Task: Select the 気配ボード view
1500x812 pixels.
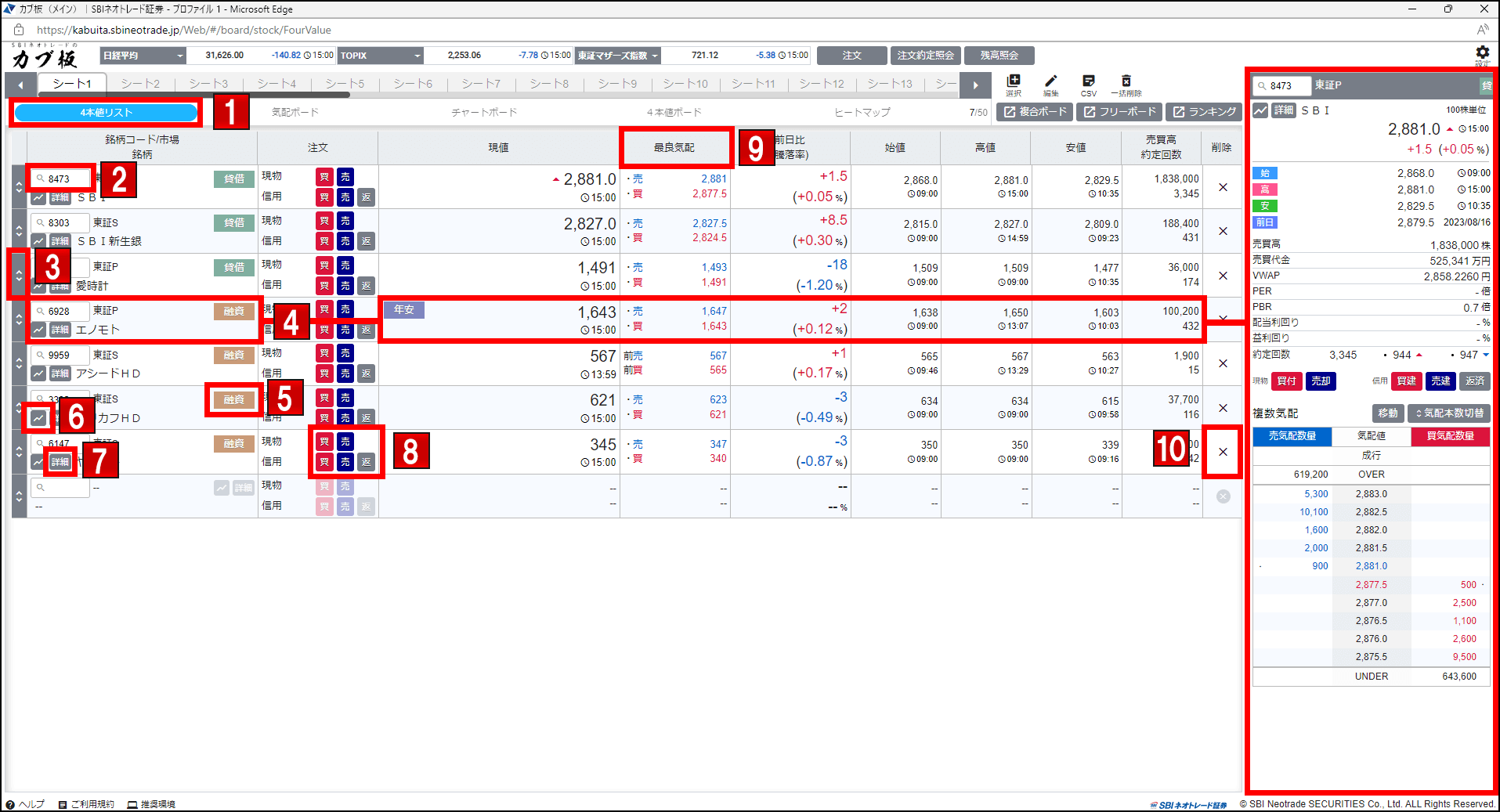Action: click(295, 113)
